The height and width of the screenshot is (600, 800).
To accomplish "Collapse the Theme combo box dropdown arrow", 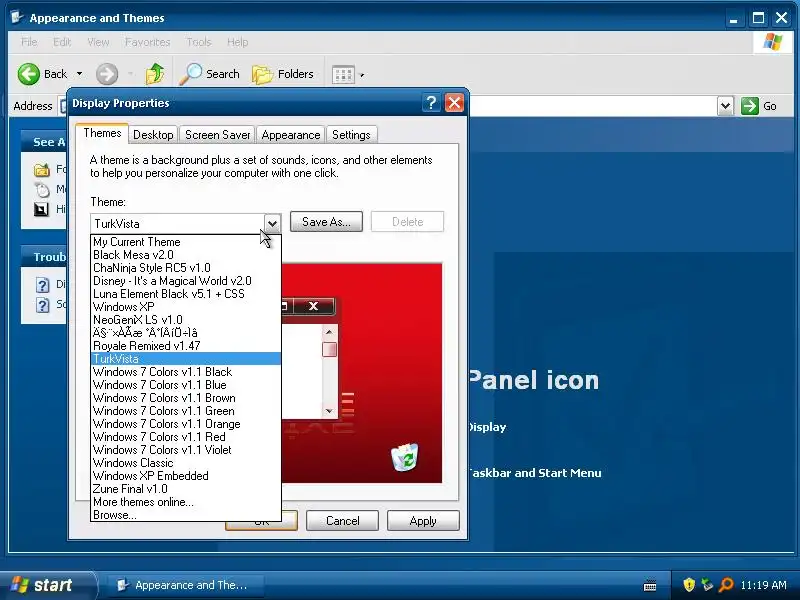I will (x=272, y=223).
